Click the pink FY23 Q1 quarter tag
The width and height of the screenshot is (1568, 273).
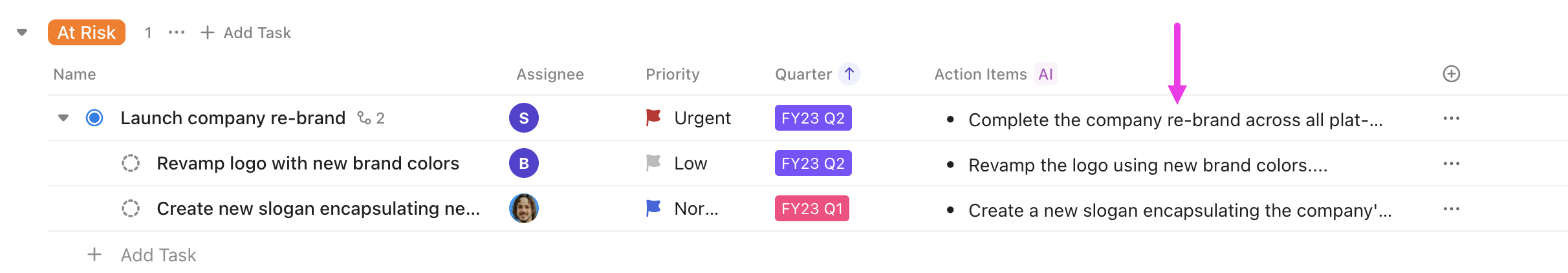click(x=812, y=208)
